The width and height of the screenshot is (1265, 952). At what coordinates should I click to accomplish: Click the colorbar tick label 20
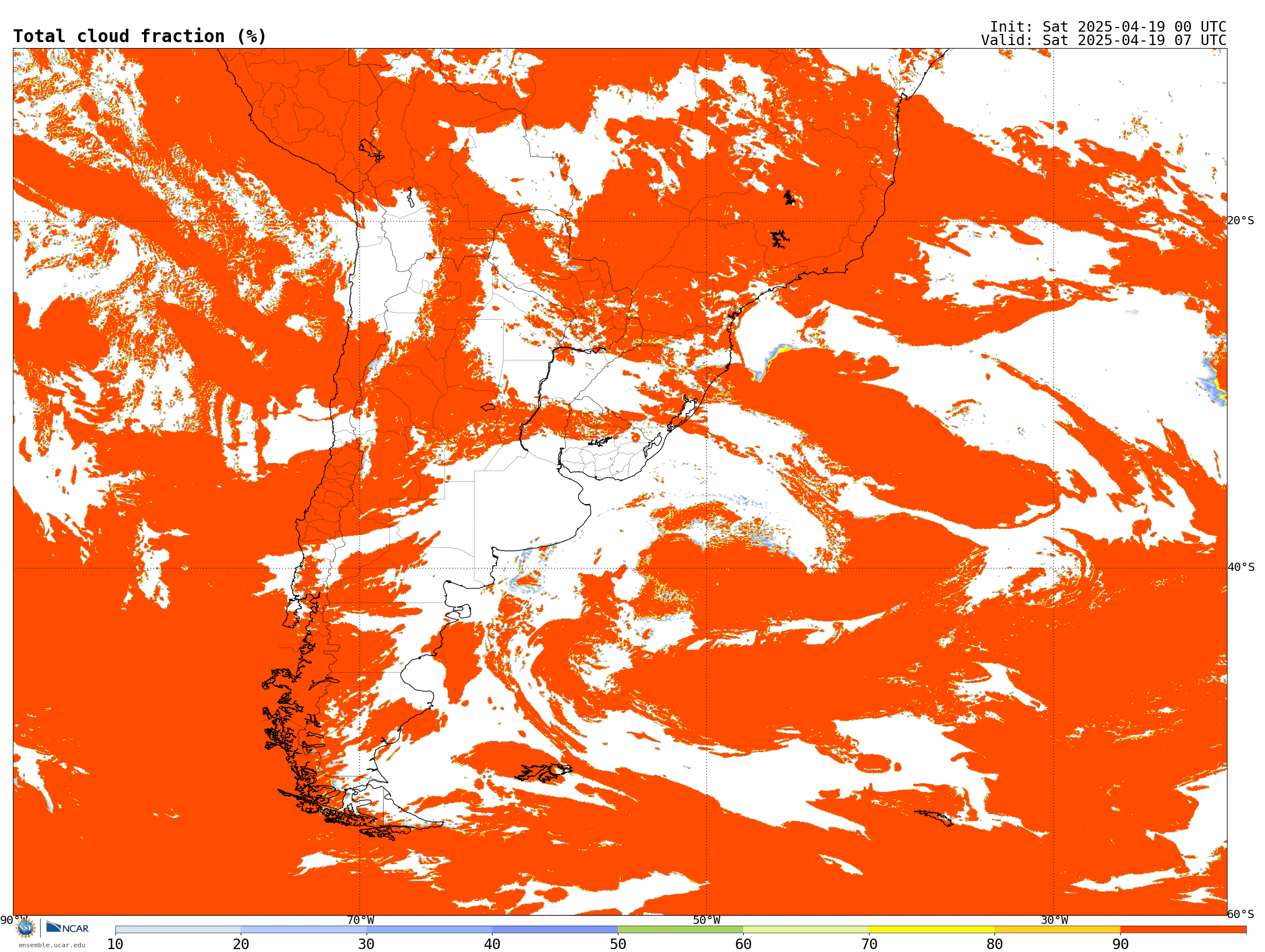point(241,944)
